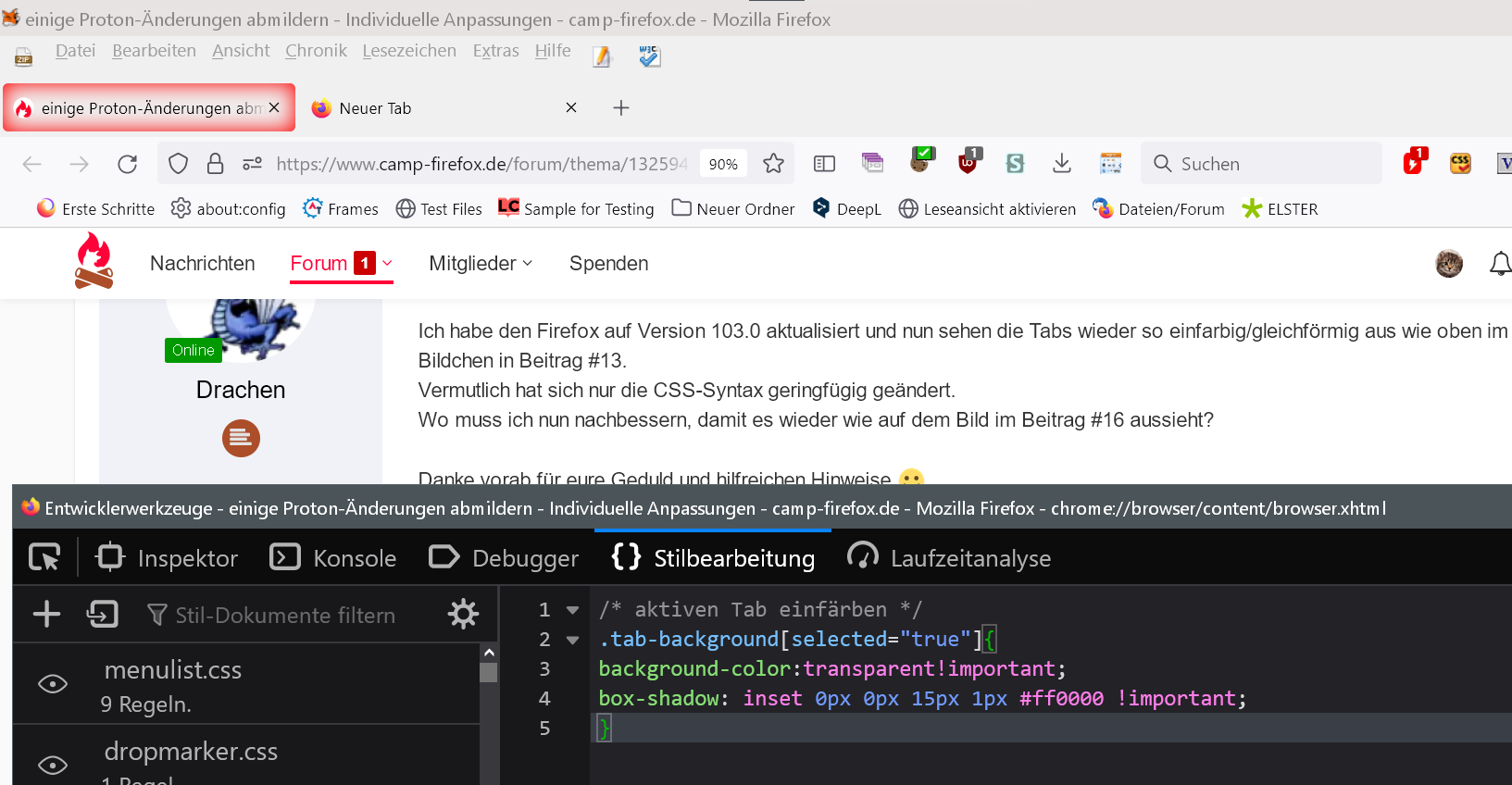1512x785 pixels.
Task: Bookmark this page with star icon
Action: point(773,164)
